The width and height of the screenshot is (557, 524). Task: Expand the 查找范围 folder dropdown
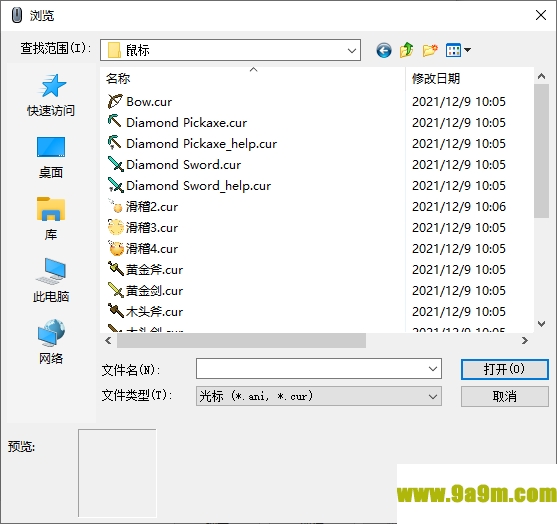click(x=352, y=50)
